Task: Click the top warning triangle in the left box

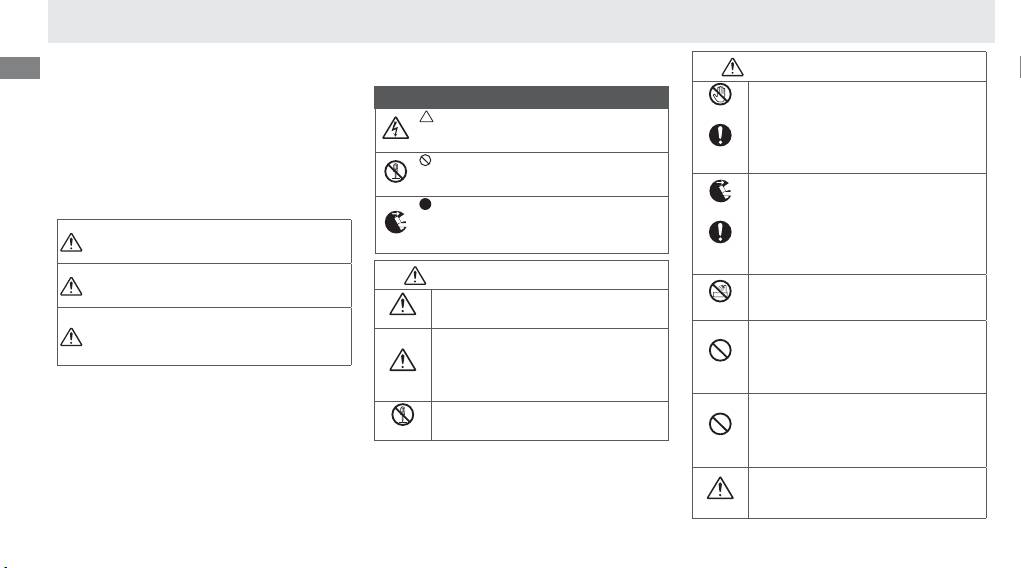Action: click(x=71, y=241)
